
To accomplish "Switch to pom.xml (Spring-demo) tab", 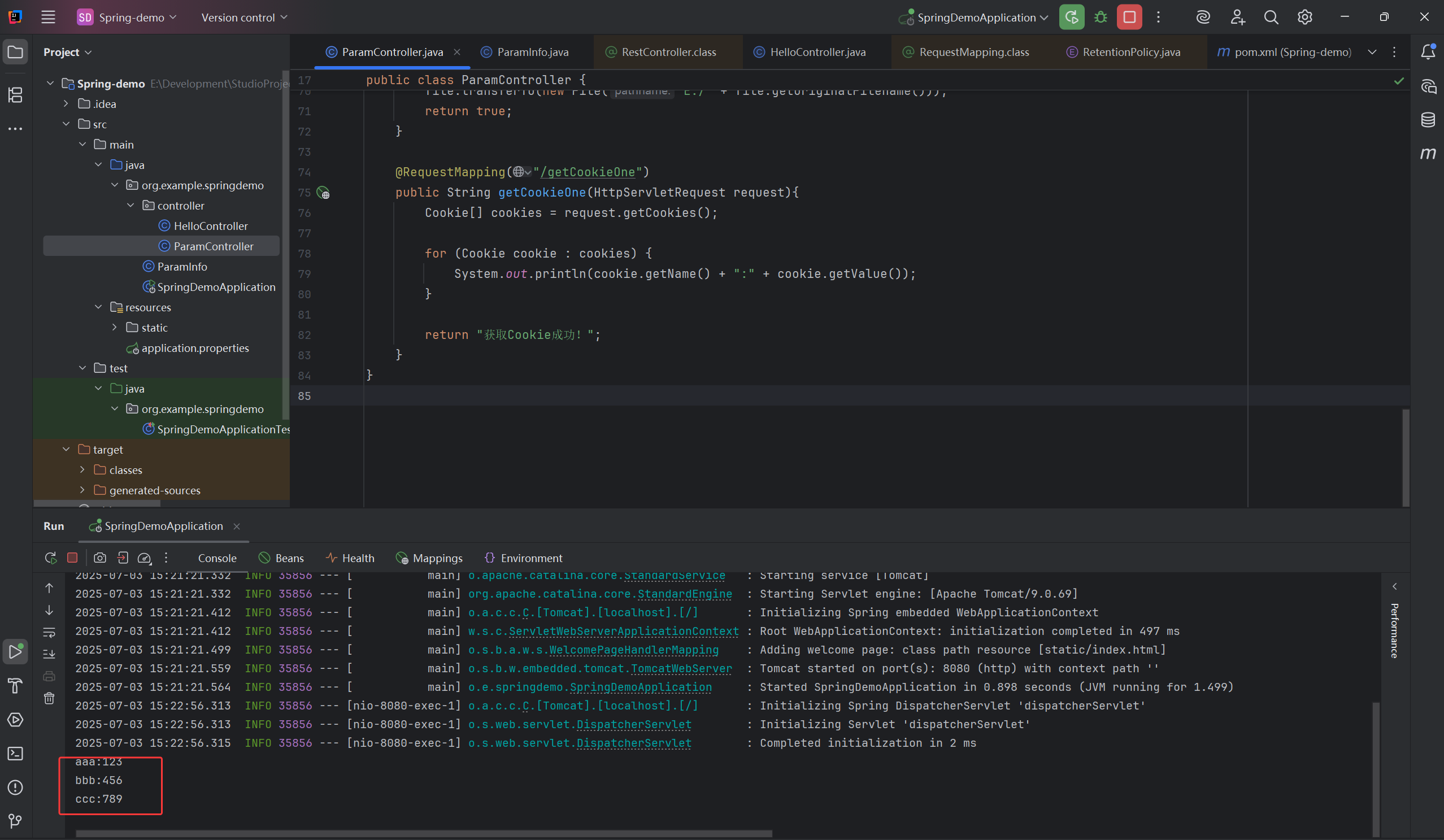I will coord(1284,52).
